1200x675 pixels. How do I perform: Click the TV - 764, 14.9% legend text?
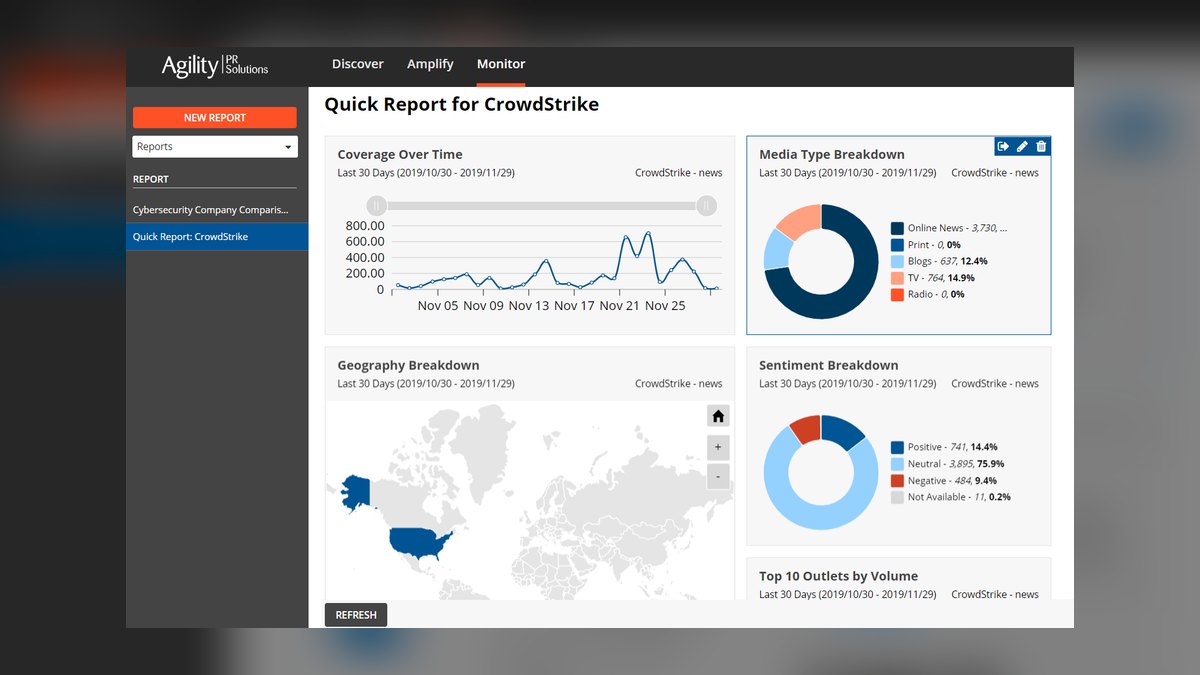(x=941, y=278)
